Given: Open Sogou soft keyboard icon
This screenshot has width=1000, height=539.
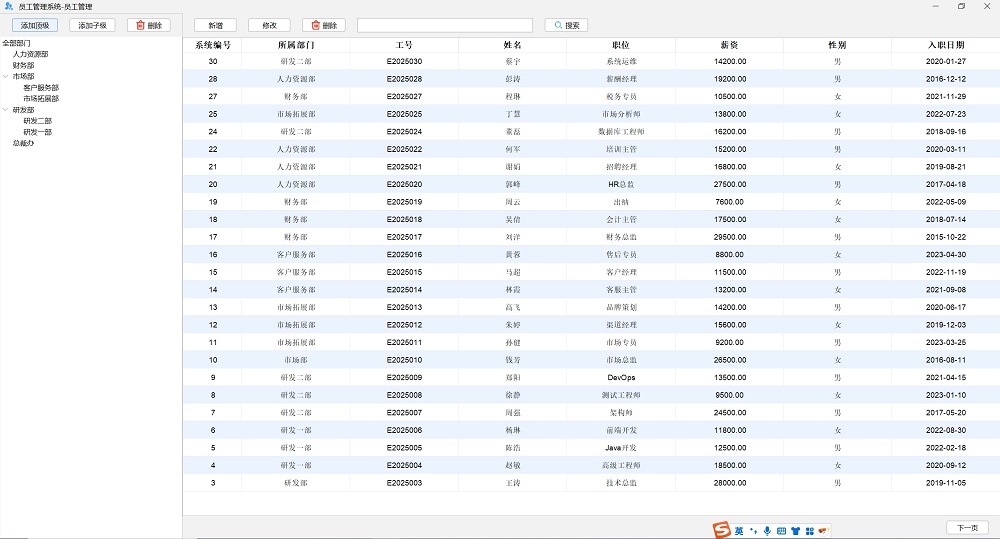Looking at the screenshot, I should (781, 531).
